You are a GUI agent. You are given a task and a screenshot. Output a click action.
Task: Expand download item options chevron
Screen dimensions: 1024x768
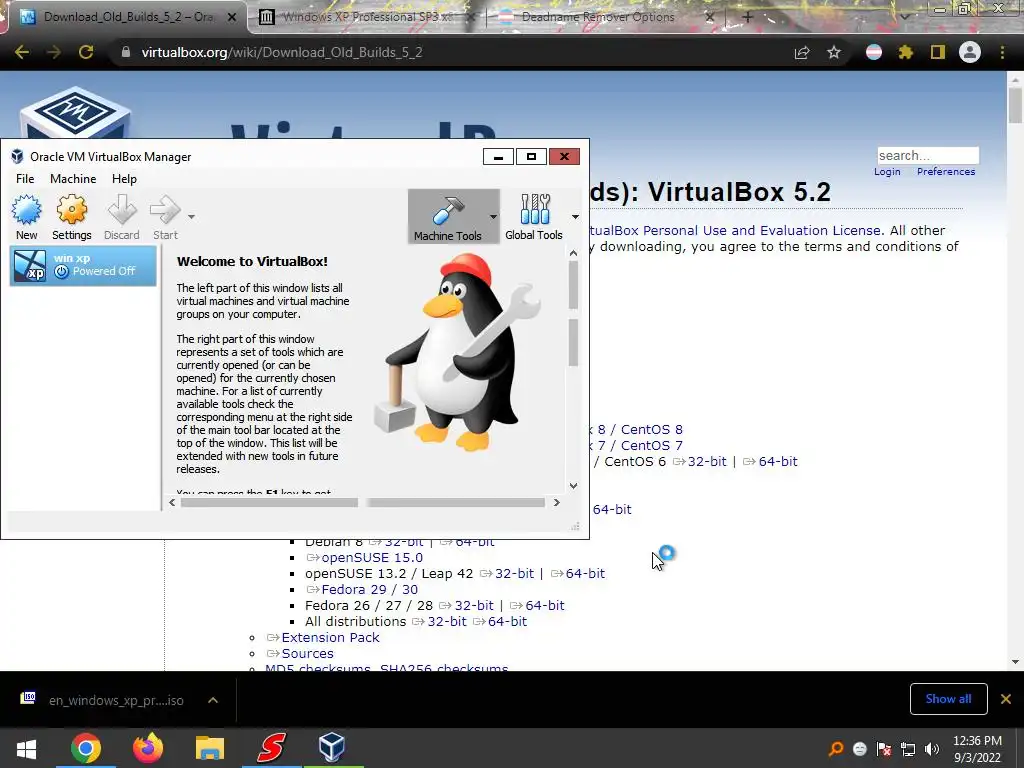[x=213, y=700]
